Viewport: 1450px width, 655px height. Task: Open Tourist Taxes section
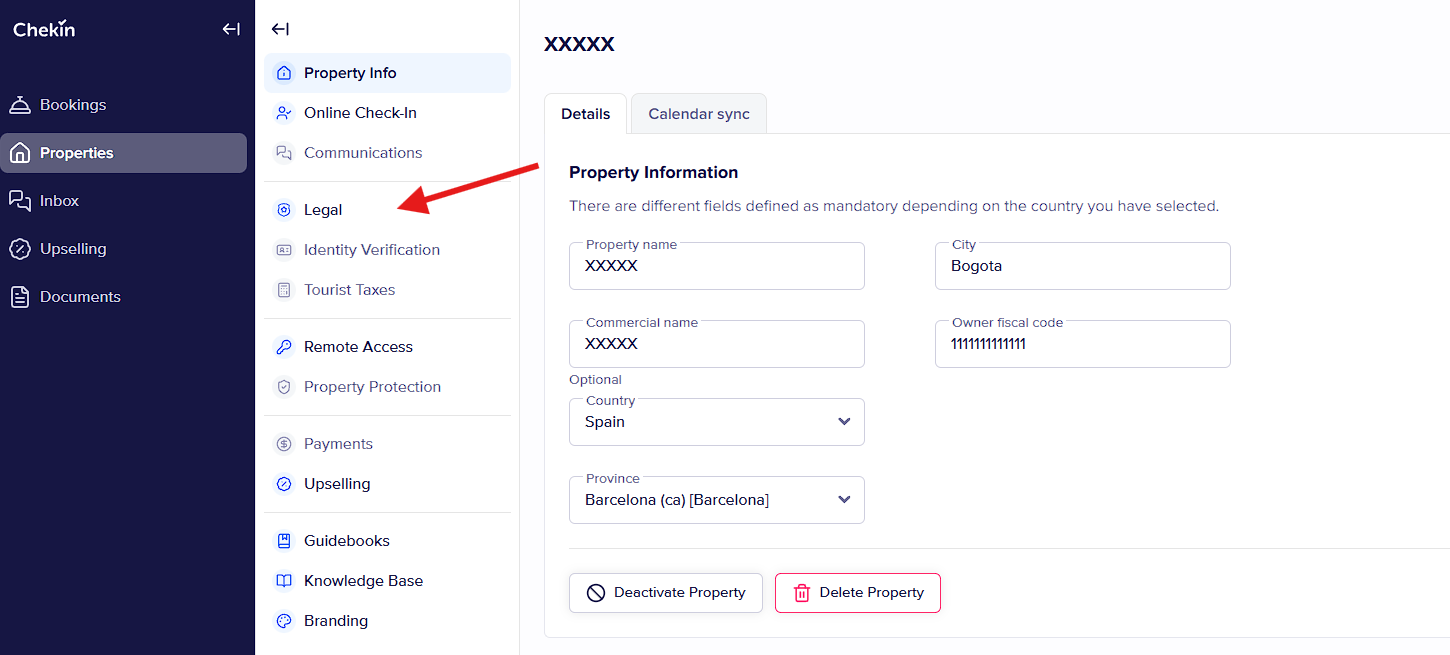tap(349, 290)
